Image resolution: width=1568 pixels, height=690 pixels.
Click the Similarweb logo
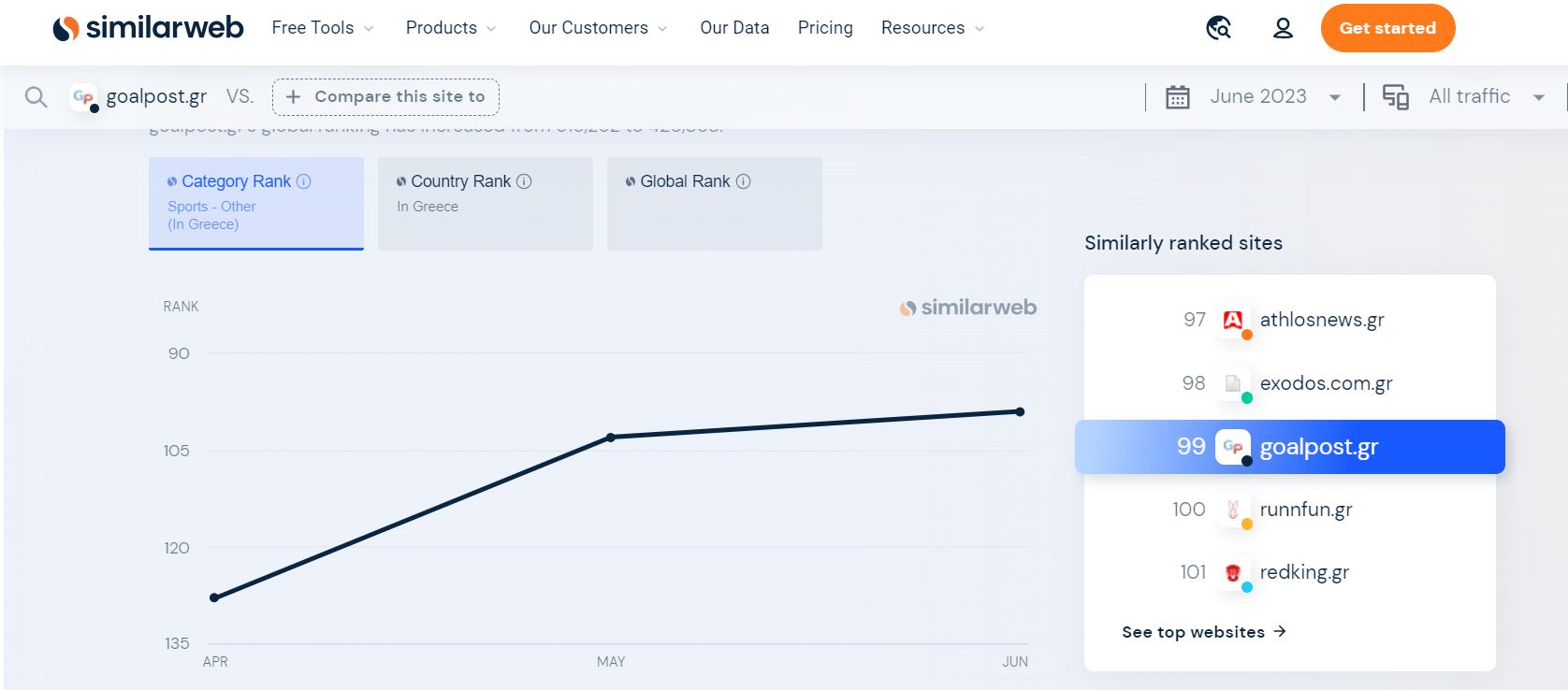tap(148, 28)
